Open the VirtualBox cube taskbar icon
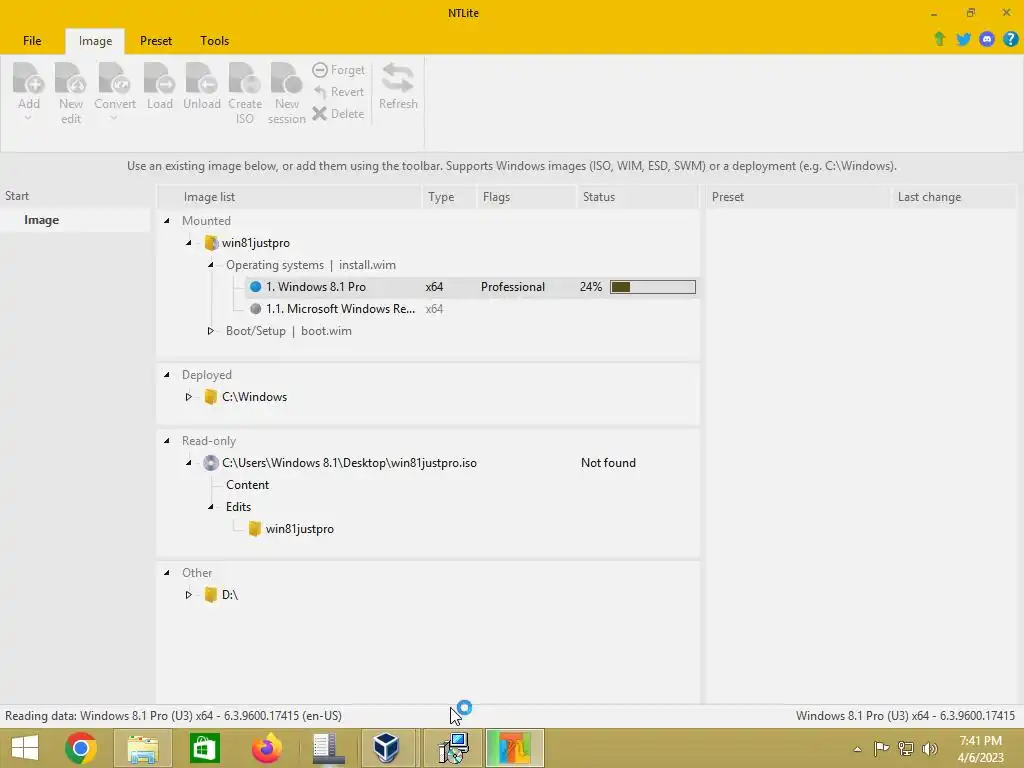1024x768 pixels. point(386,748)
